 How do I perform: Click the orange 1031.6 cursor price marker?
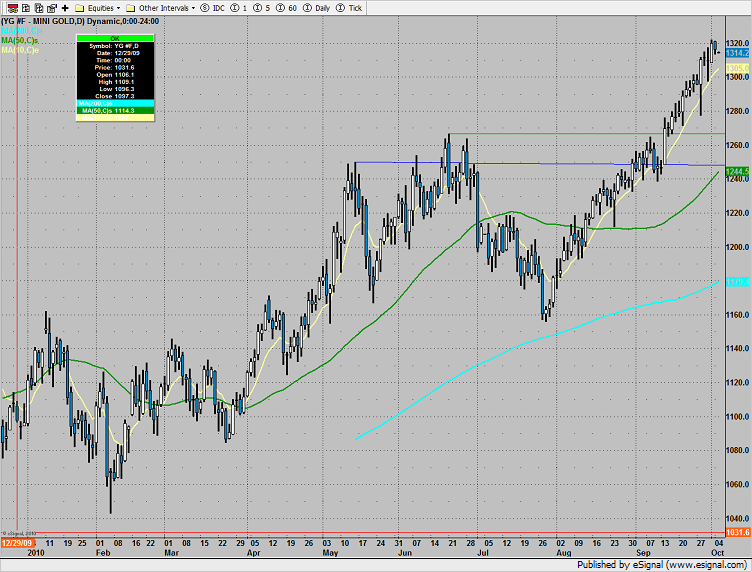[738, 533]
